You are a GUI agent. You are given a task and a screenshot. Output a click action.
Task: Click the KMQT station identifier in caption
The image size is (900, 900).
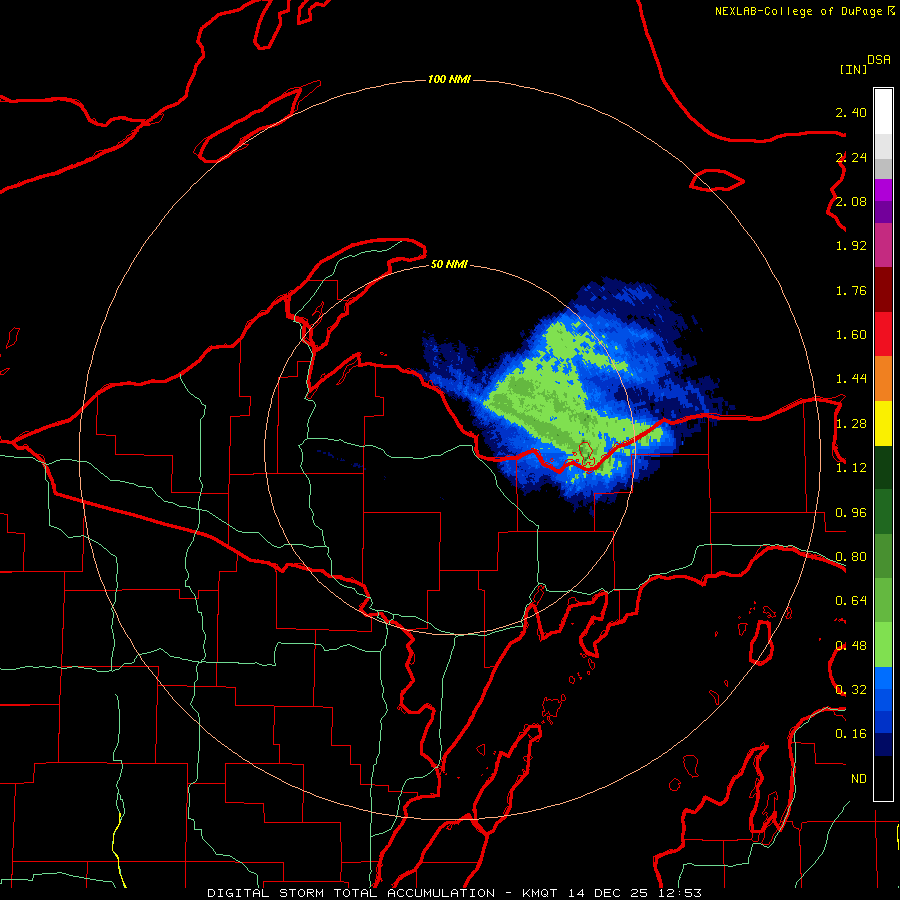click(540, 893)
